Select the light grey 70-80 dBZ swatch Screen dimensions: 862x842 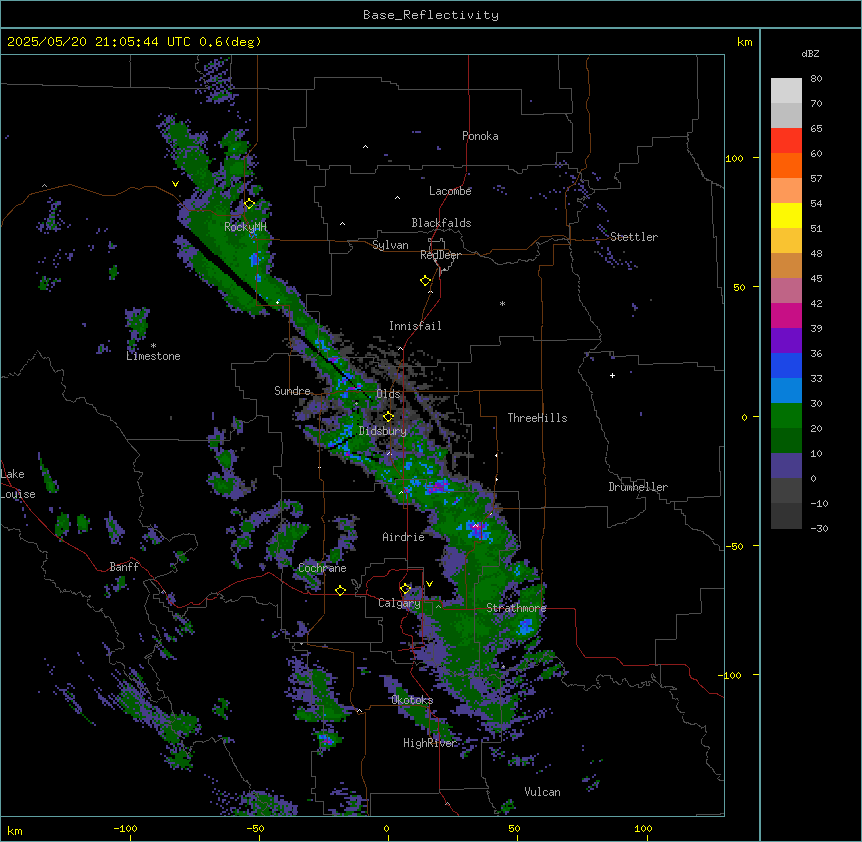786,91
